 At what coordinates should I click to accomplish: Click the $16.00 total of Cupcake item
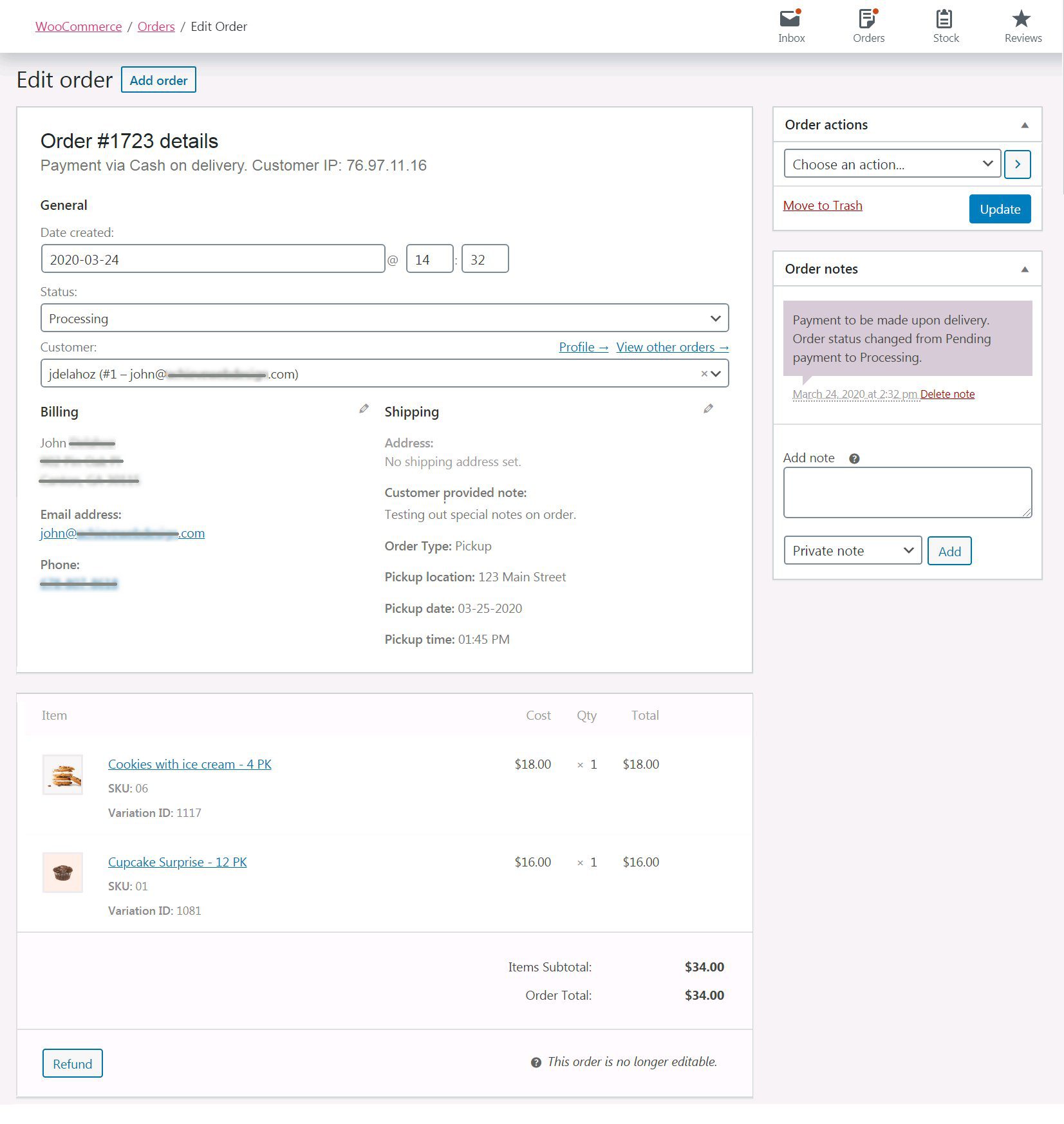[641, 862]
